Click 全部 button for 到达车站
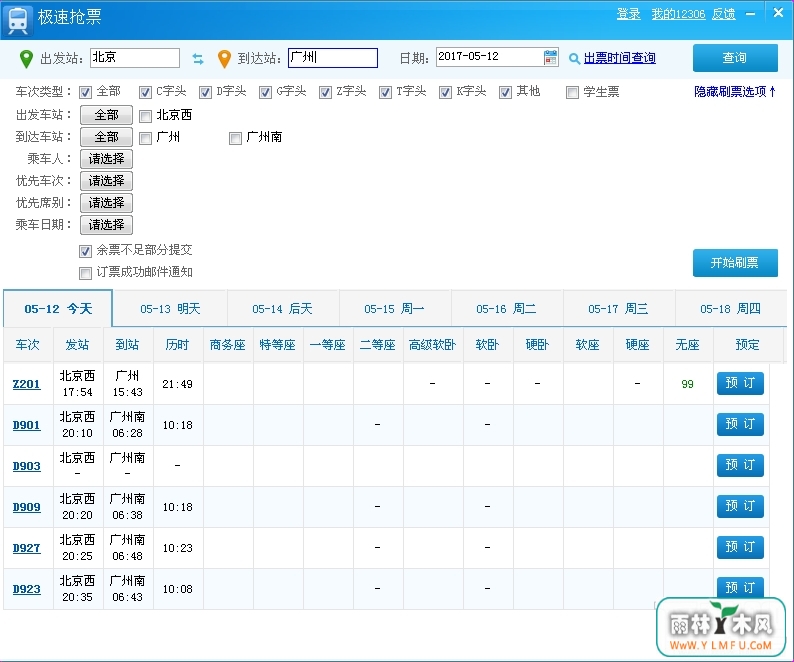 (106, 137)
